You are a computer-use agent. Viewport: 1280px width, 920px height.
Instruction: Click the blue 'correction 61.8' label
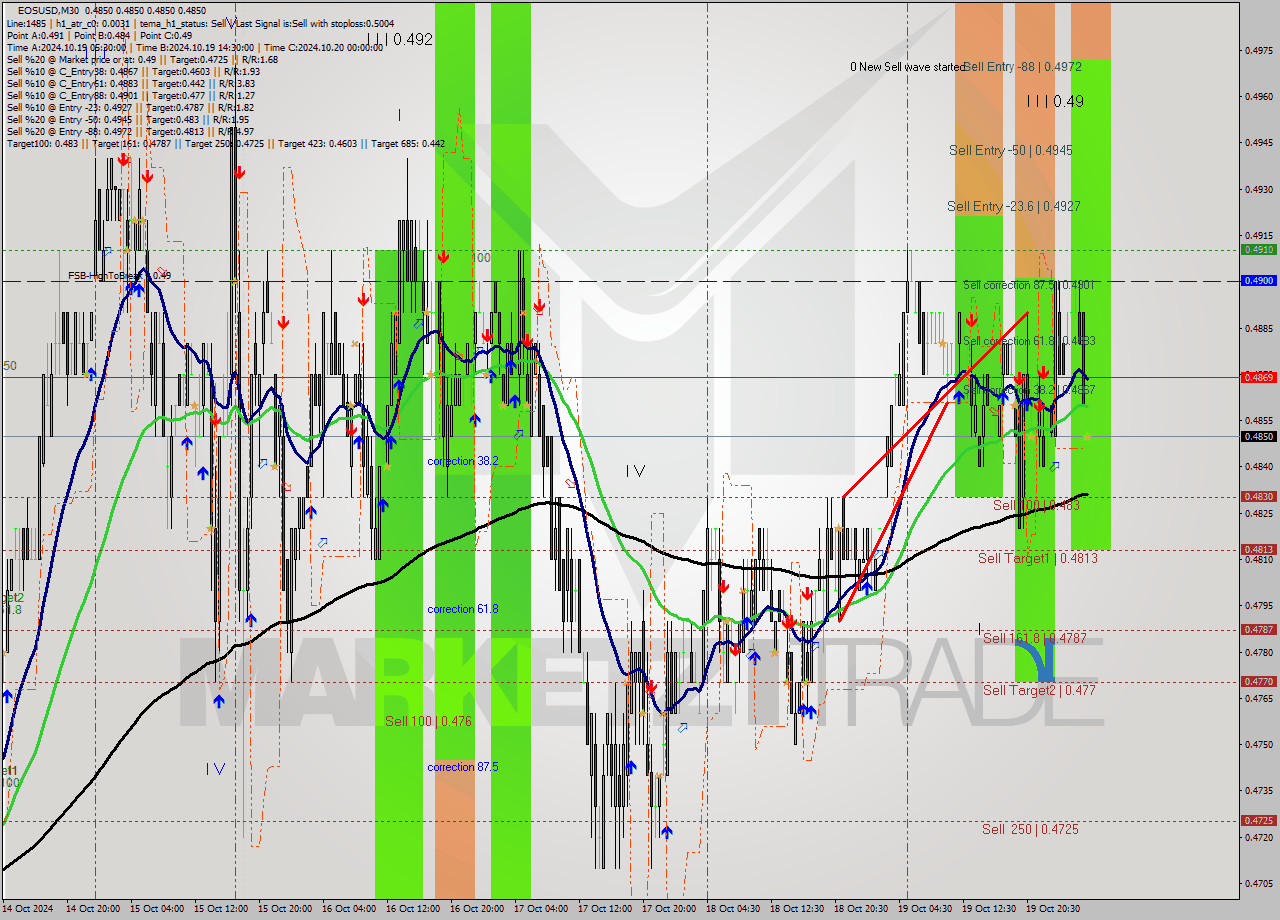click(x=462, y=609)
